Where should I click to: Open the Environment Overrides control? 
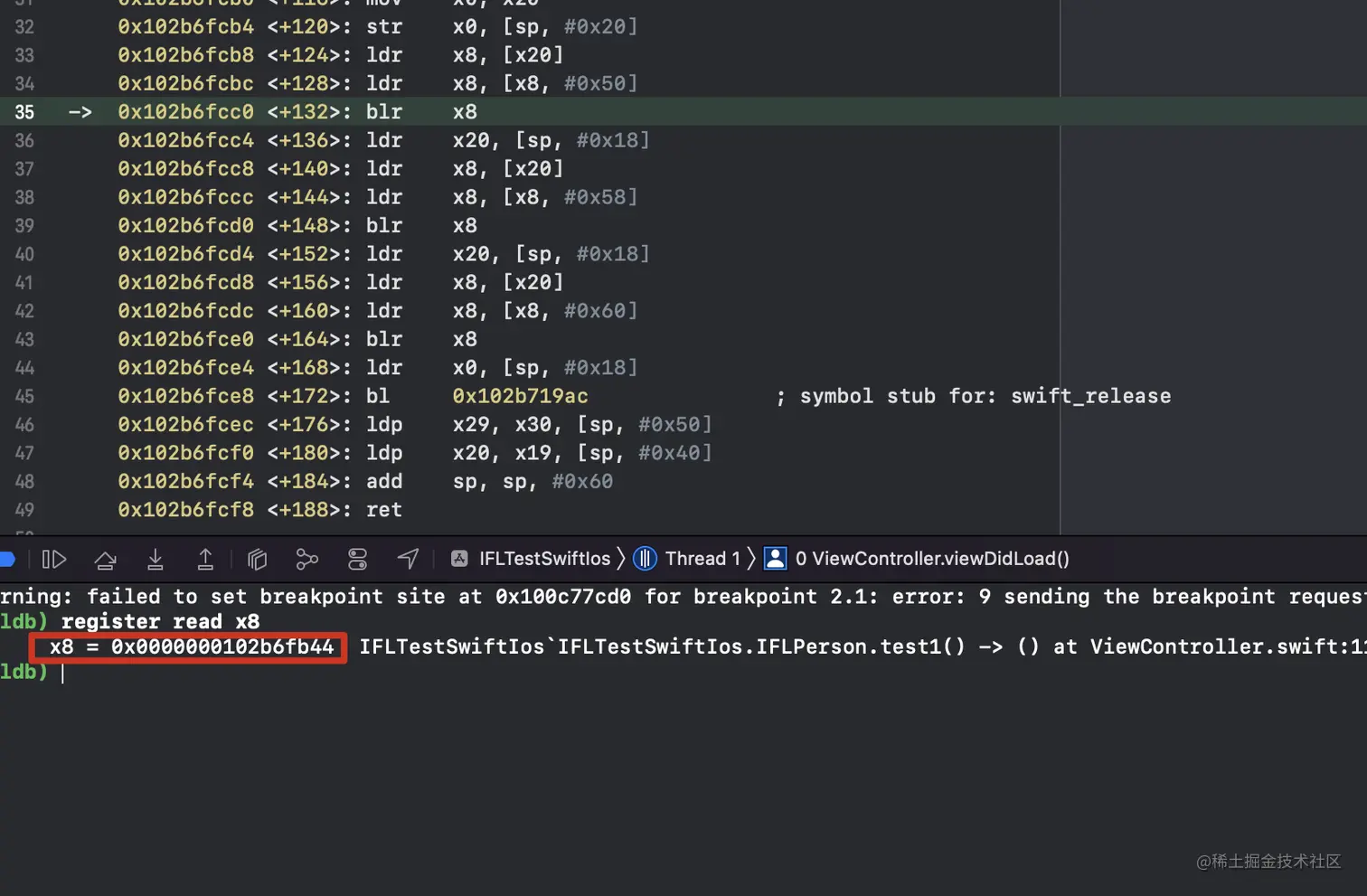click(358, 560)
